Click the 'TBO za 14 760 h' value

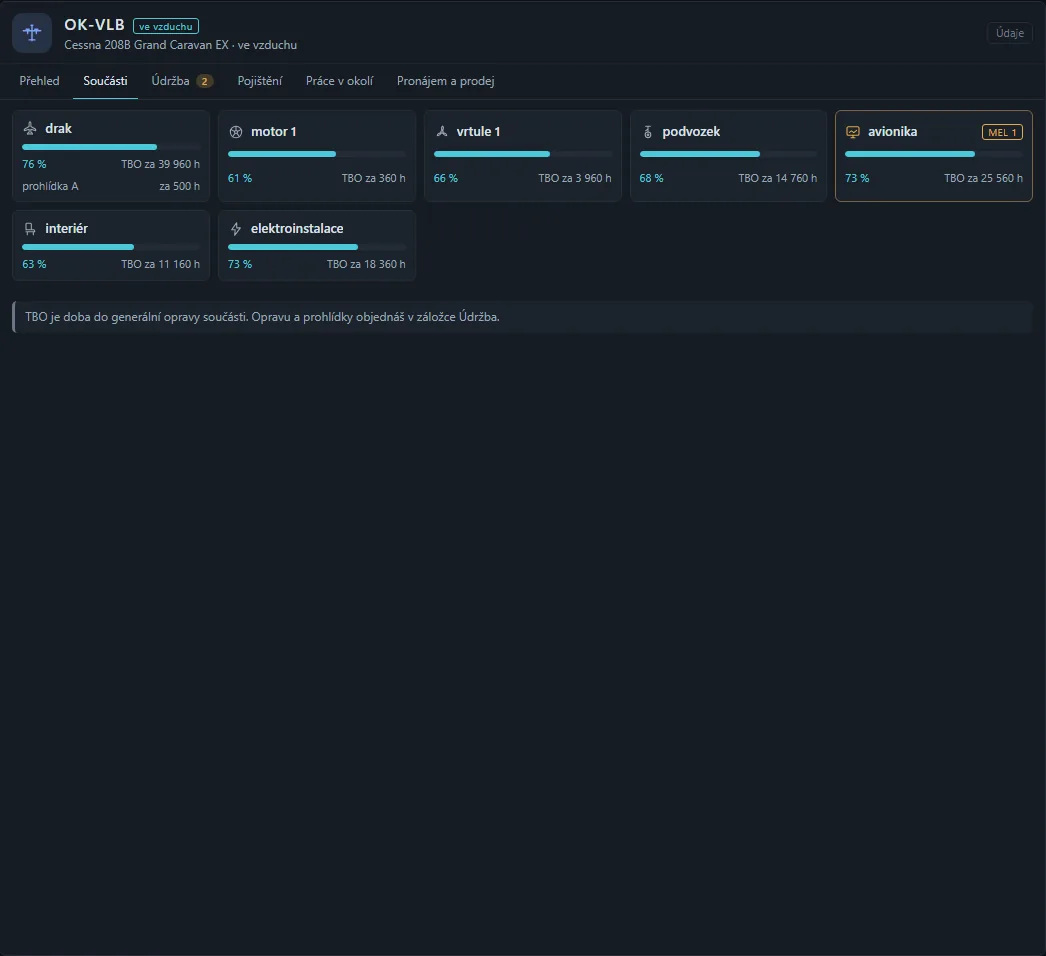(778, 178)
